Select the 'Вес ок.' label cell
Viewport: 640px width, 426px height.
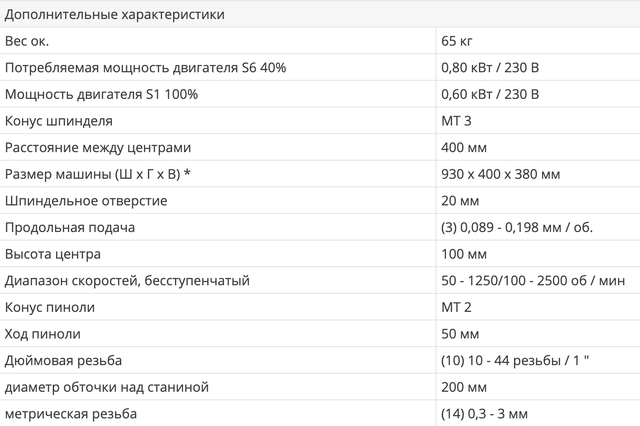[27, 41]
